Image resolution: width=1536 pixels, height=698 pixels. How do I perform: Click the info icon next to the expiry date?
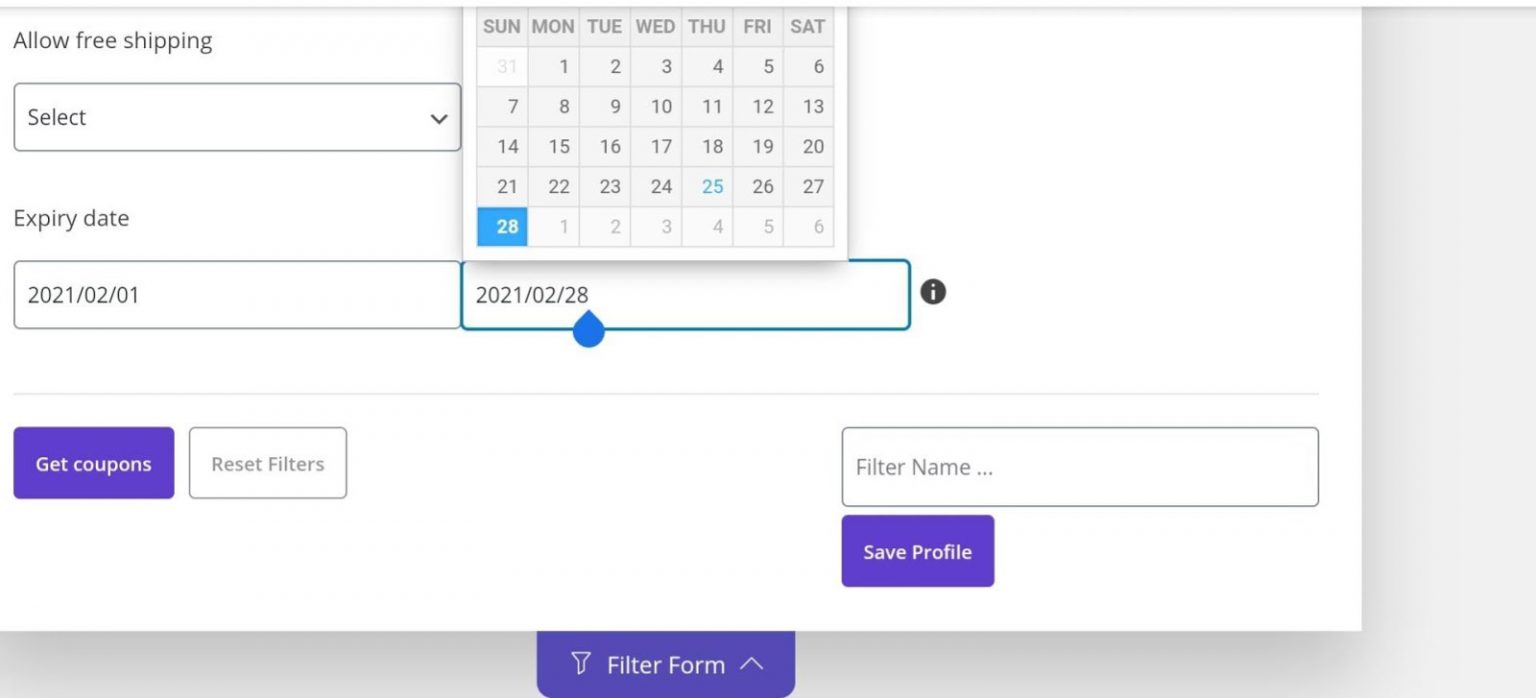(934, 292)
